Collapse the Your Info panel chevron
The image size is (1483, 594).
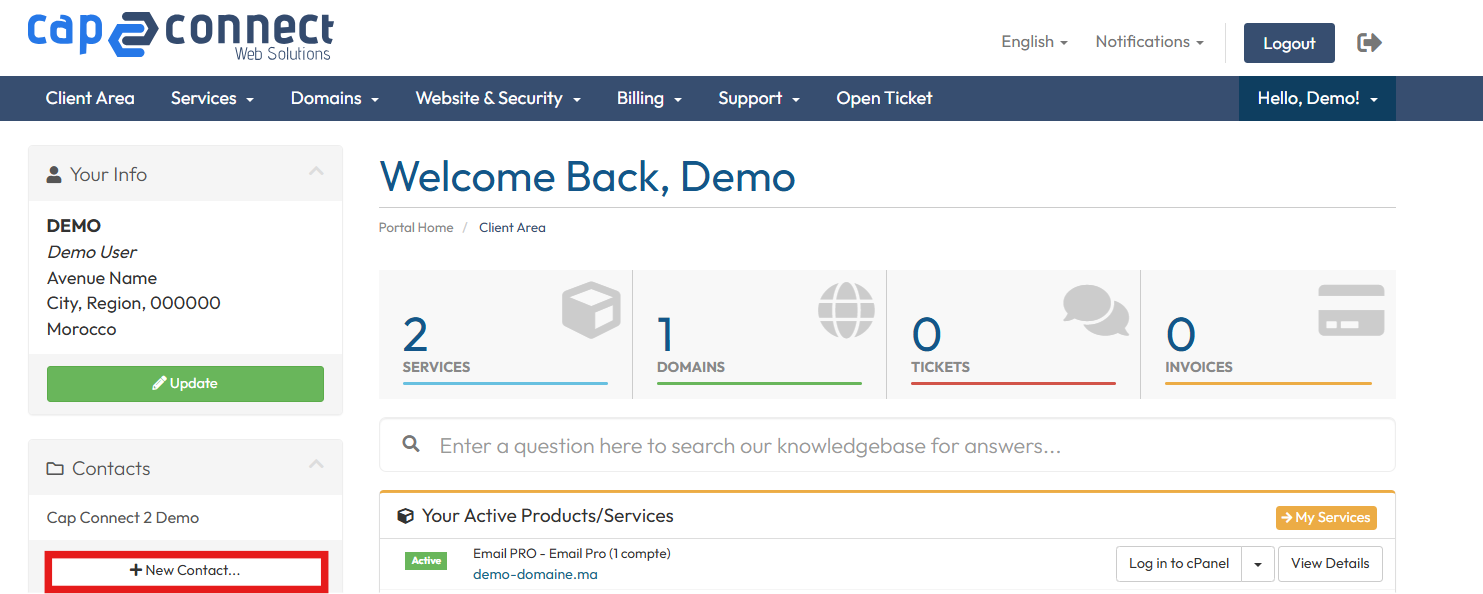click(x=316, y=172)
